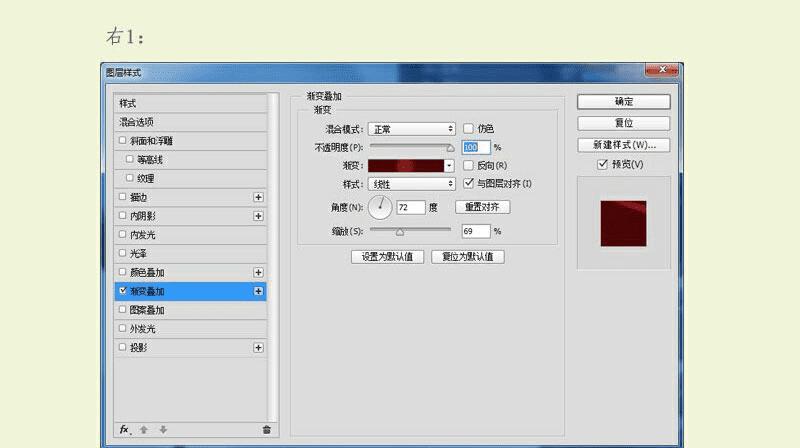The image size is (800, 448).
Task: Select the 图案叠加 row label
Action: (147, 310)
